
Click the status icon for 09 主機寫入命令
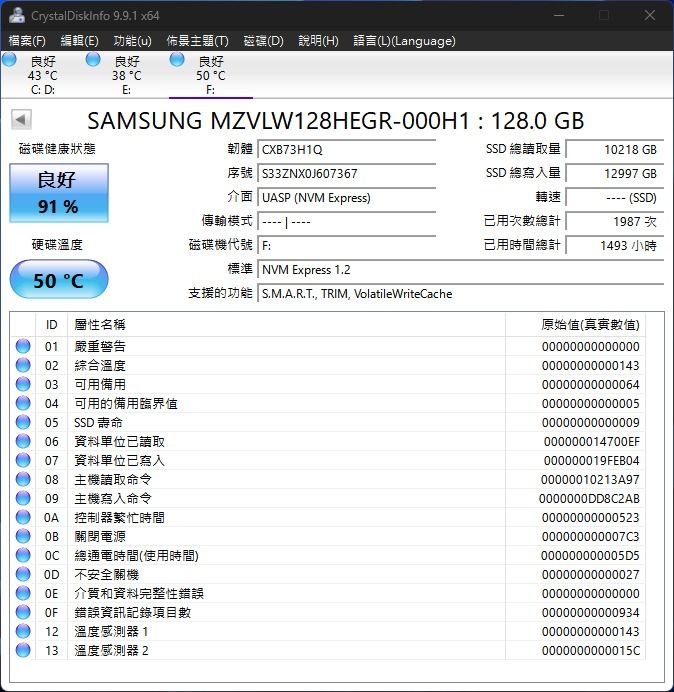pos(23,498)
